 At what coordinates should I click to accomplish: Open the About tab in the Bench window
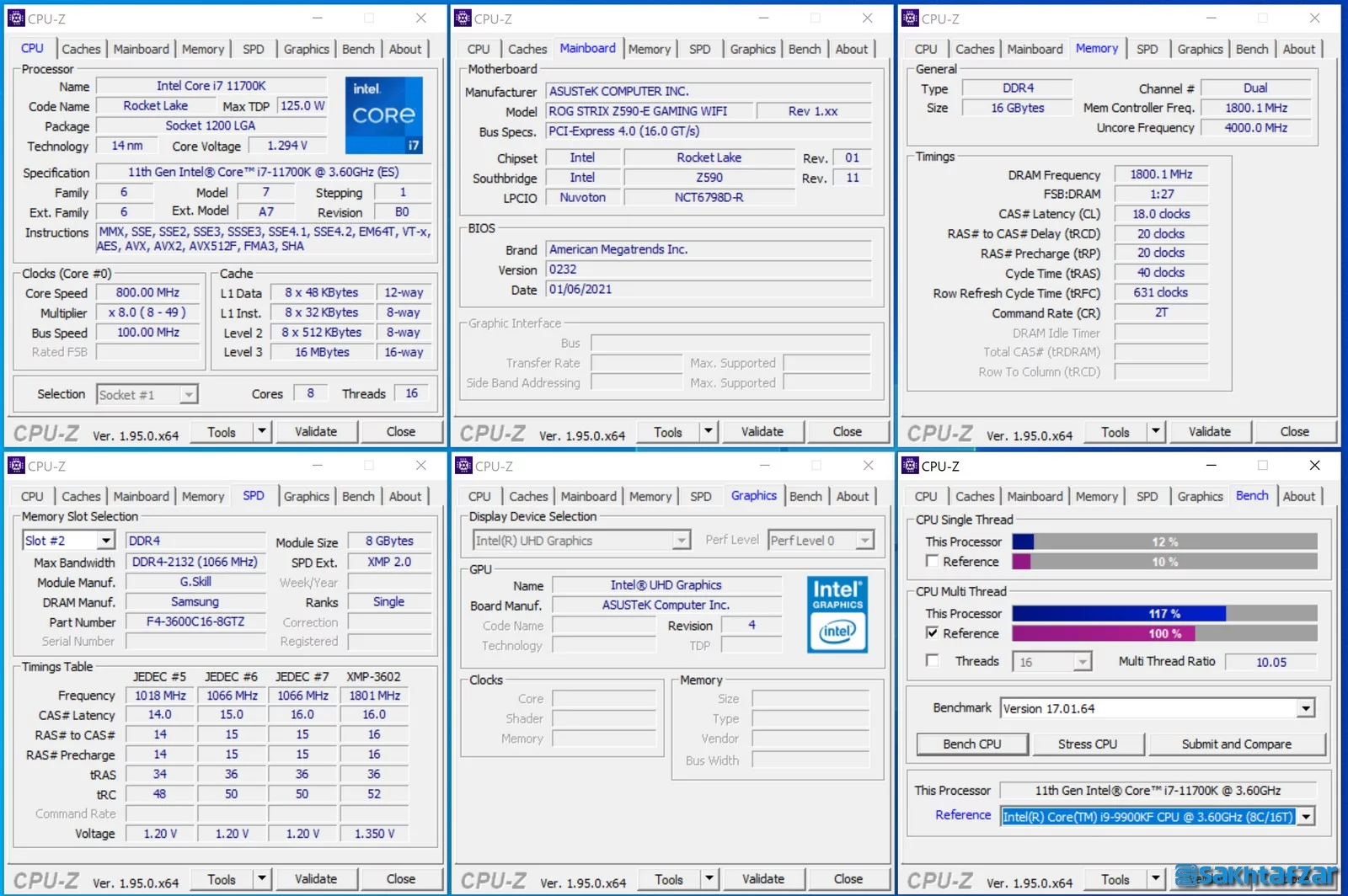[x=1298, y=496]
